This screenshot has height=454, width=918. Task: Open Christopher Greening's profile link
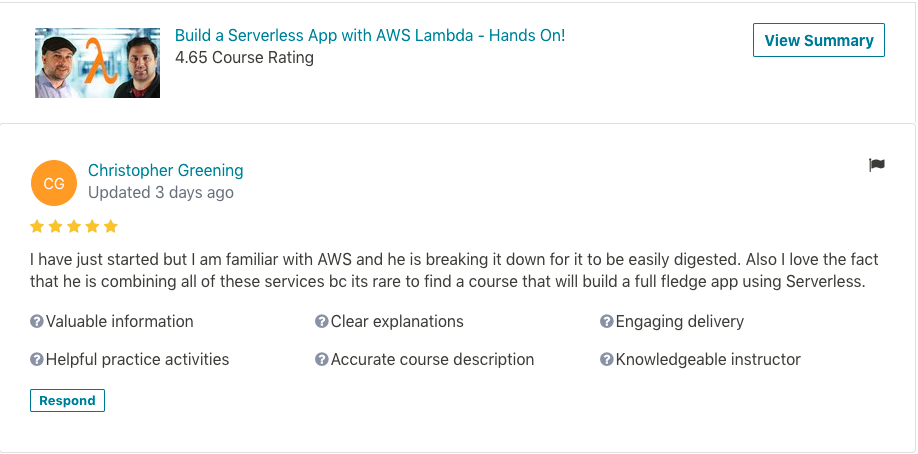click(166, 170)
